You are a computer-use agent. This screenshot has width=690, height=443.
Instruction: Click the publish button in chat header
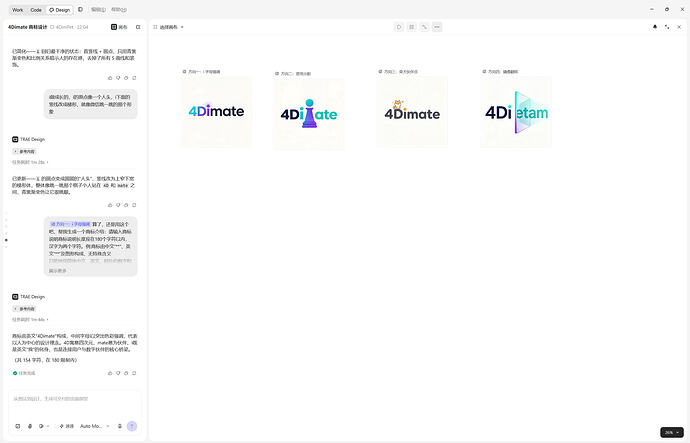[x=119, y=27]
